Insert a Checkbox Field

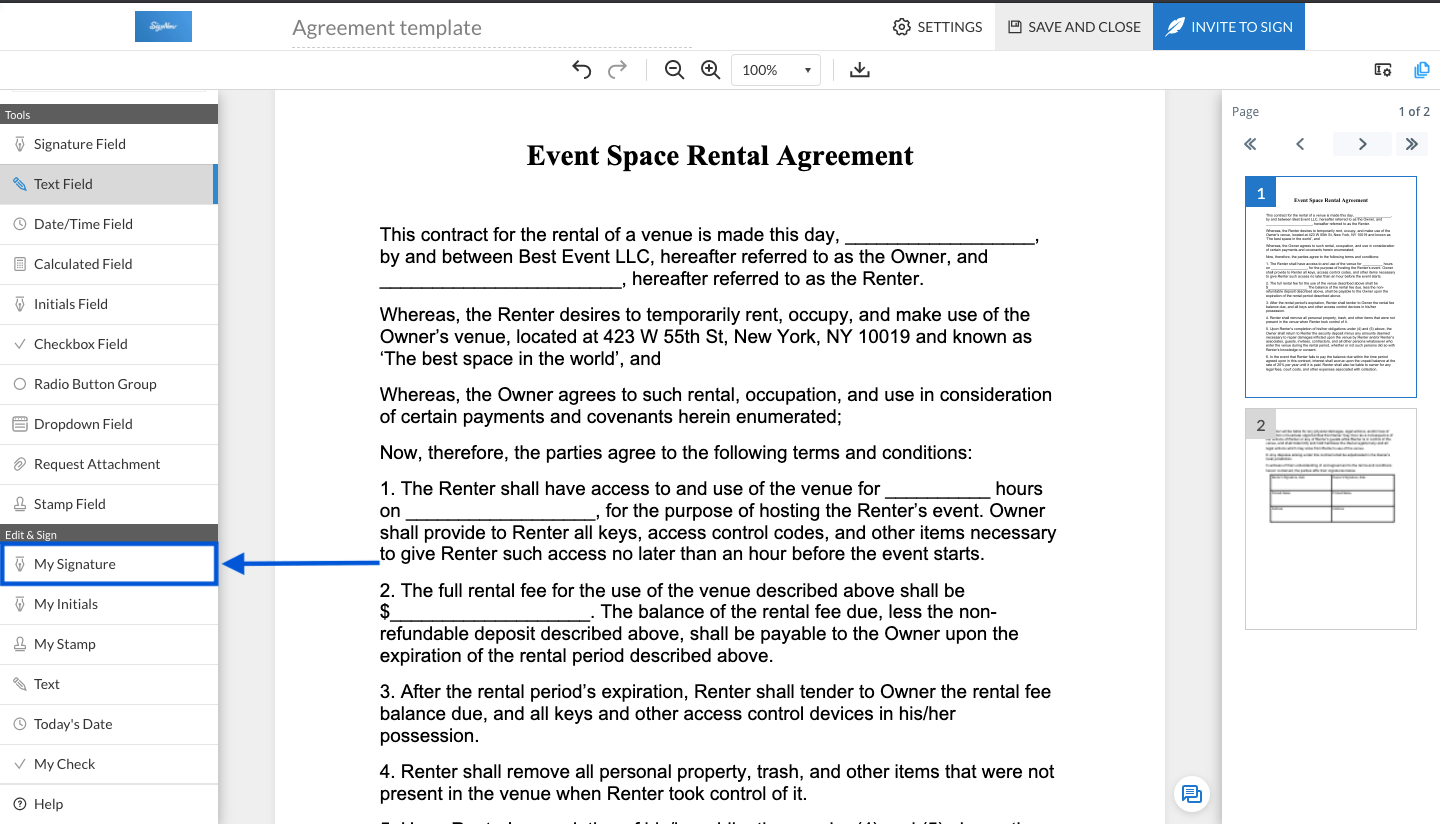pos(81,343)
